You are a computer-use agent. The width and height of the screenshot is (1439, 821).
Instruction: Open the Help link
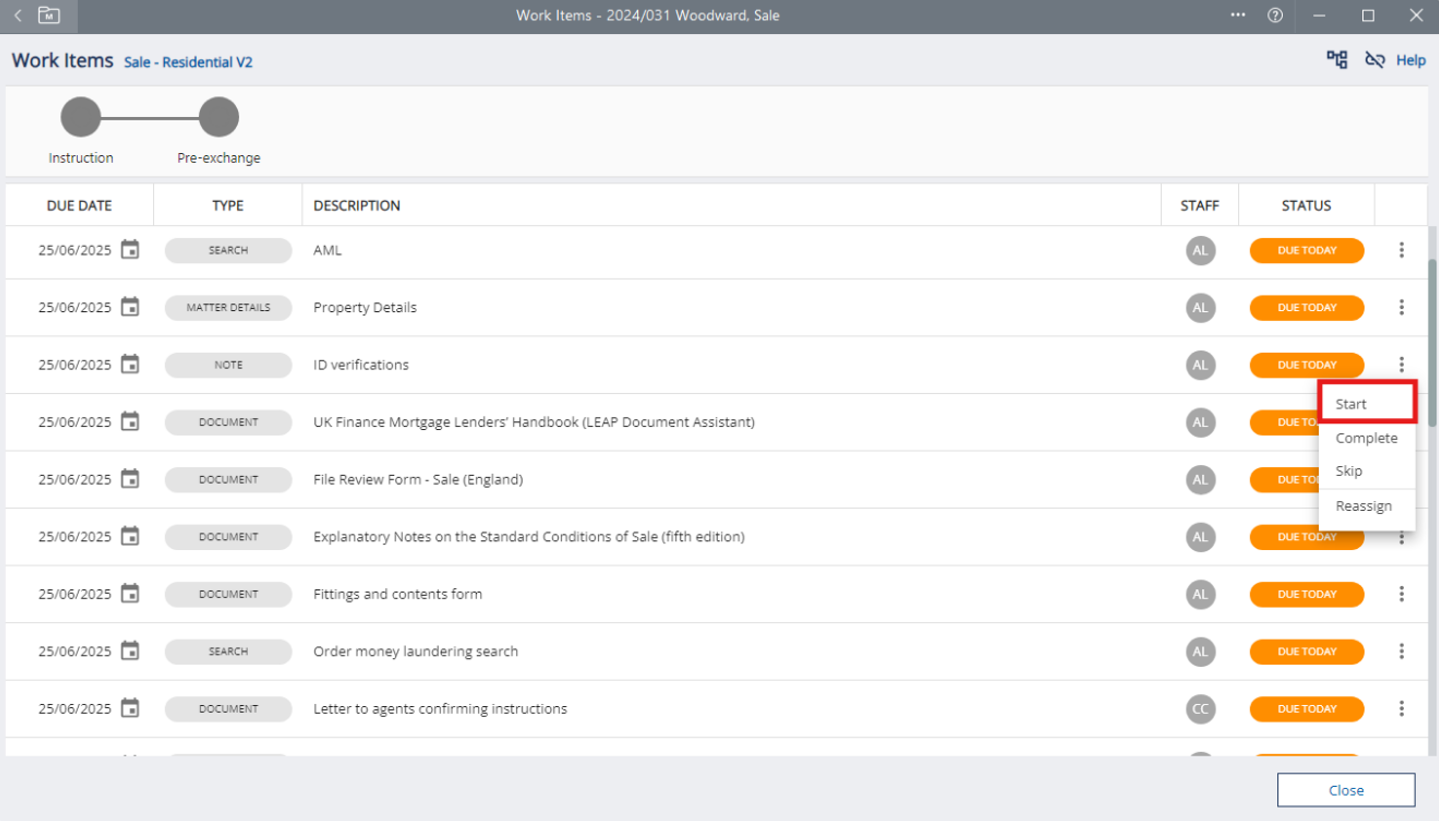click(x=1410, y=61)
